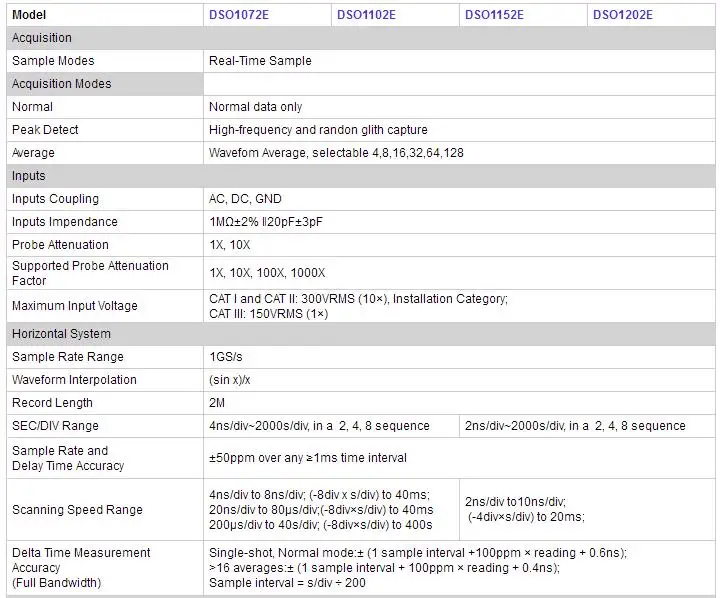Select the 'Scanning Speed Range' label
Viewport: 720px width, 598px height.
(x=77, y=509)
